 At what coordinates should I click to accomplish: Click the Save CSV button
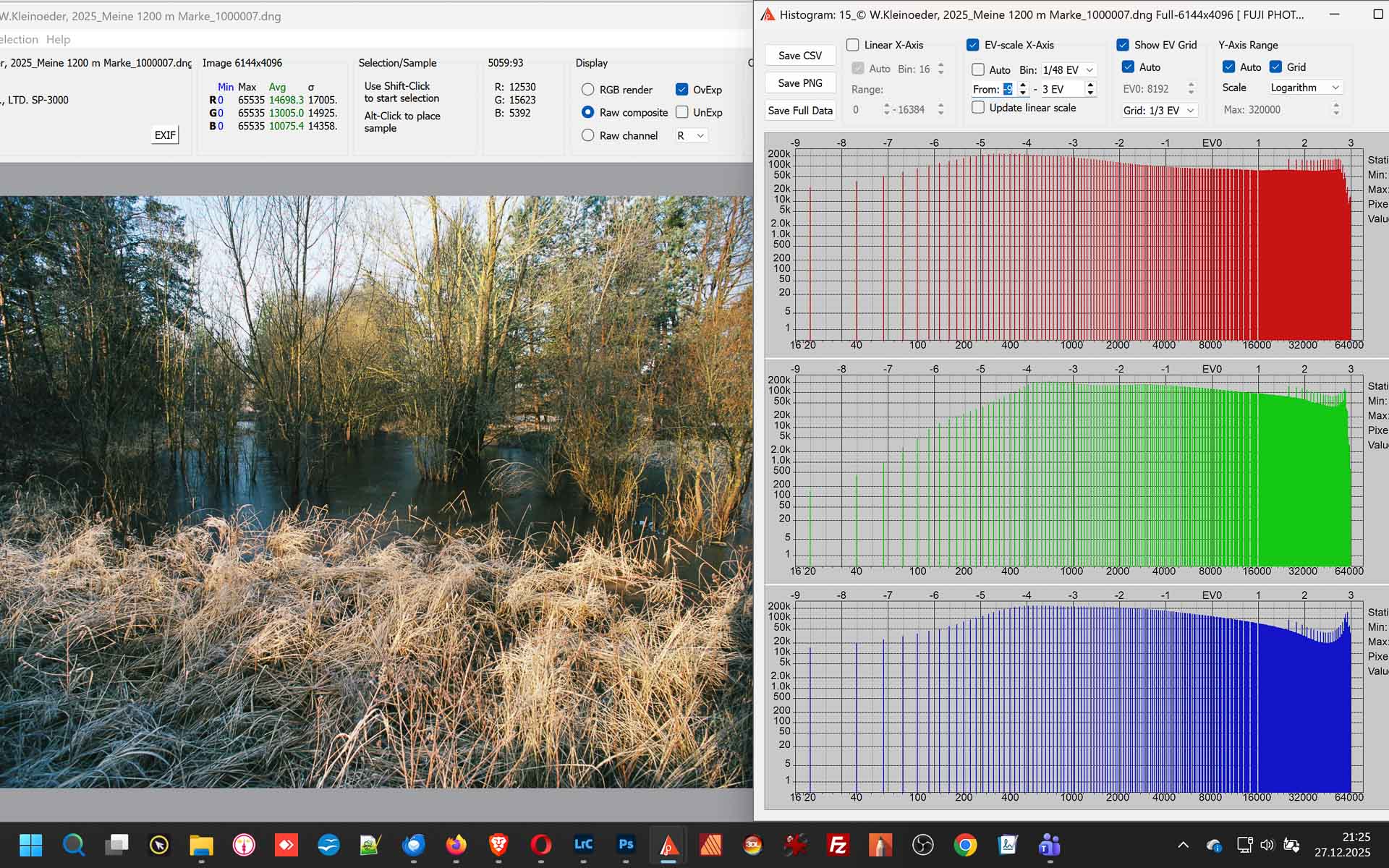tap(799, 56)
